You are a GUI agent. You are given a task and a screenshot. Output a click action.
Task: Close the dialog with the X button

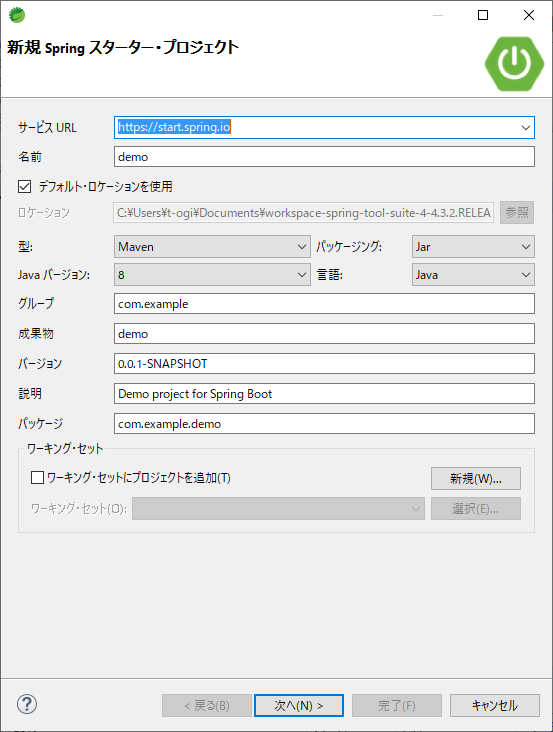point(529,15)
